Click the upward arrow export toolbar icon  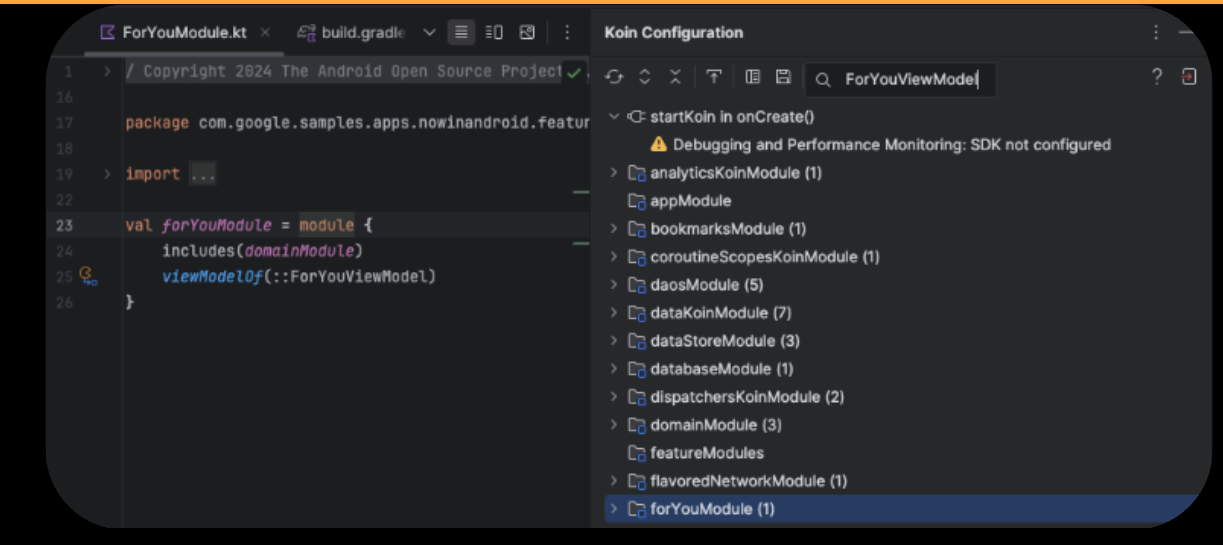713,77
